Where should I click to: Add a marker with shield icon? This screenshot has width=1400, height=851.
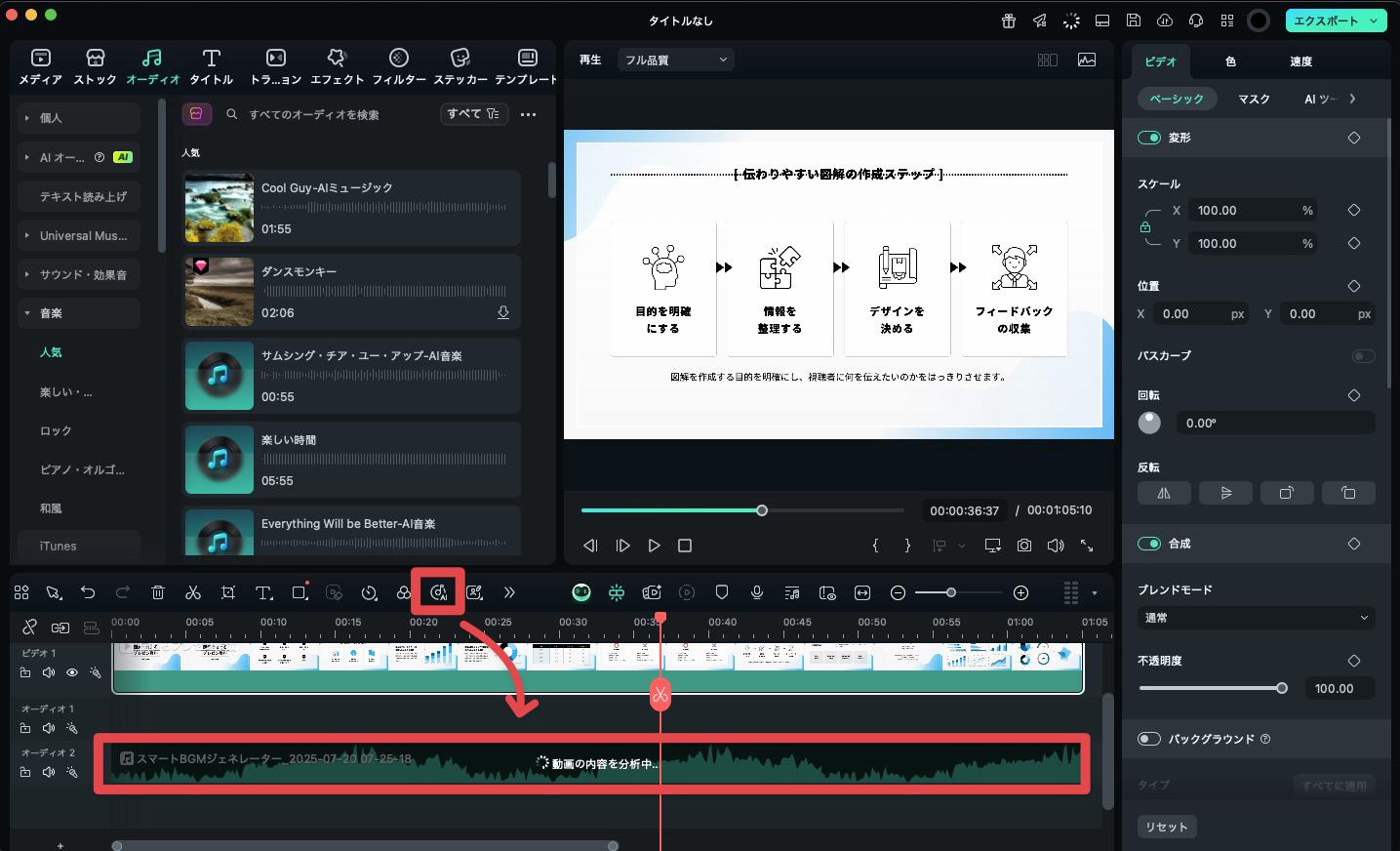(x=722, y=592)
